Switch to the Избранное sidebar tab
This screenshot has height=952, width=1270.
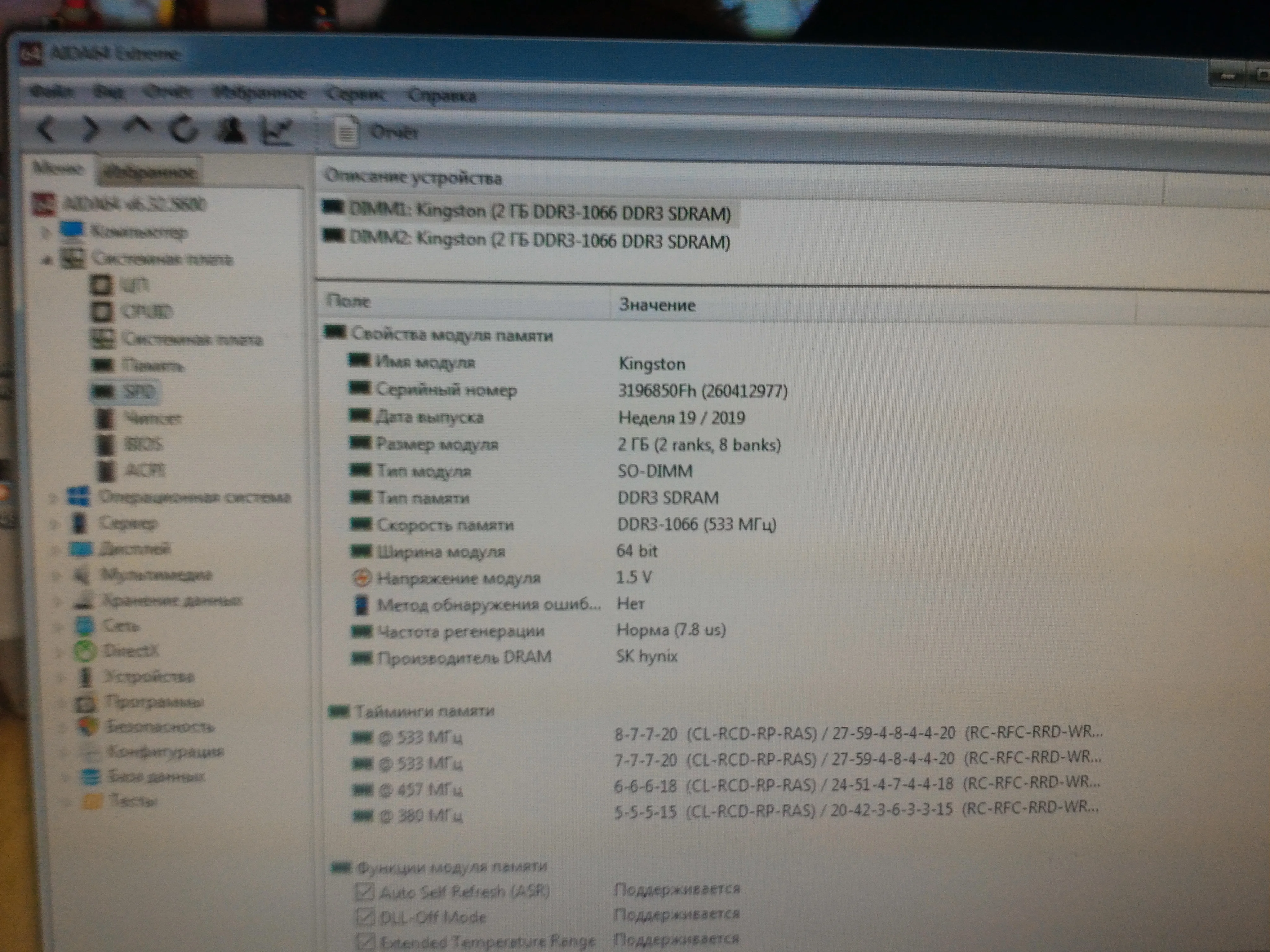point(150,172)
